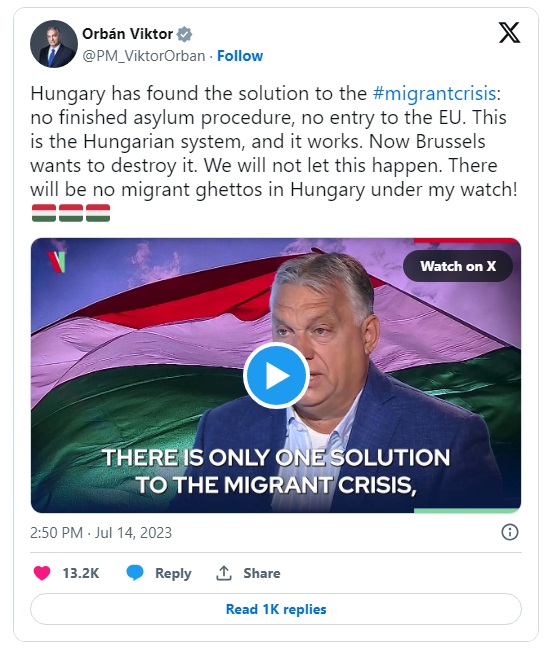Screen dimensions: 557x659
Task: Click the X logo icon
Action: click(x=509, y=33)
